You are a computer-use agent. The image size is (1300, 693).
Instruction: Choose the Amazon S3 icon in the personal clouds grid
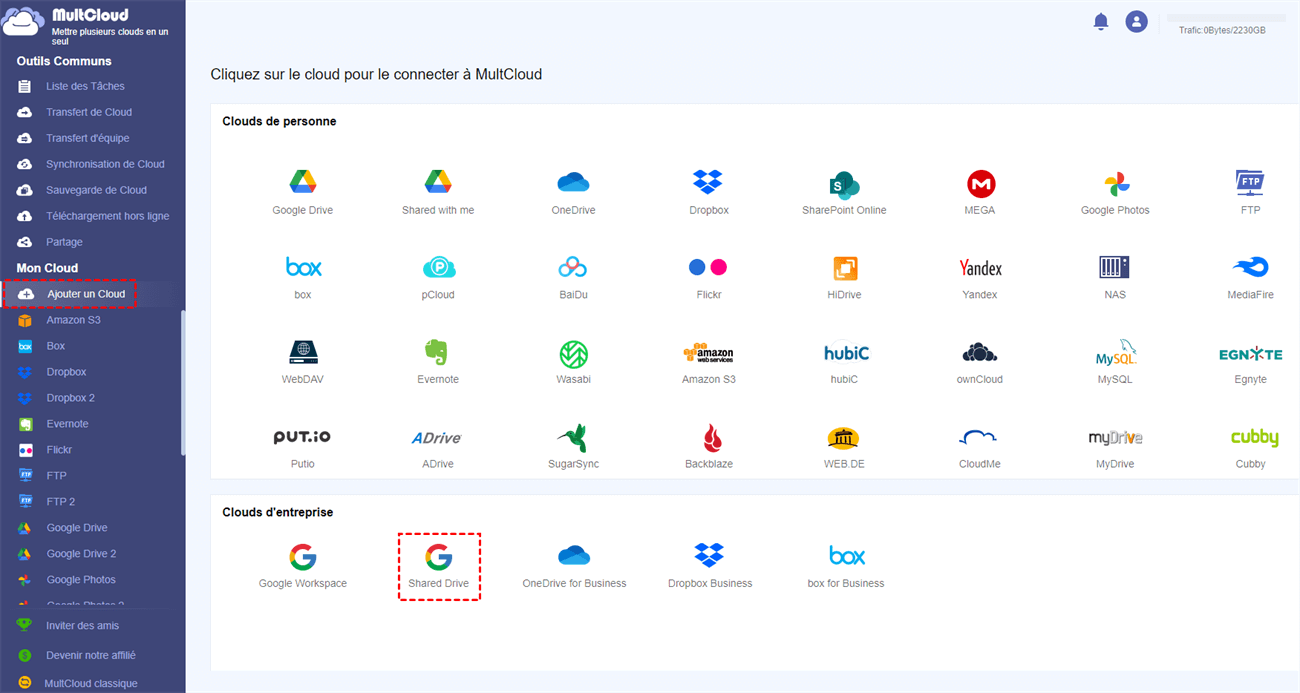[708, 354]
